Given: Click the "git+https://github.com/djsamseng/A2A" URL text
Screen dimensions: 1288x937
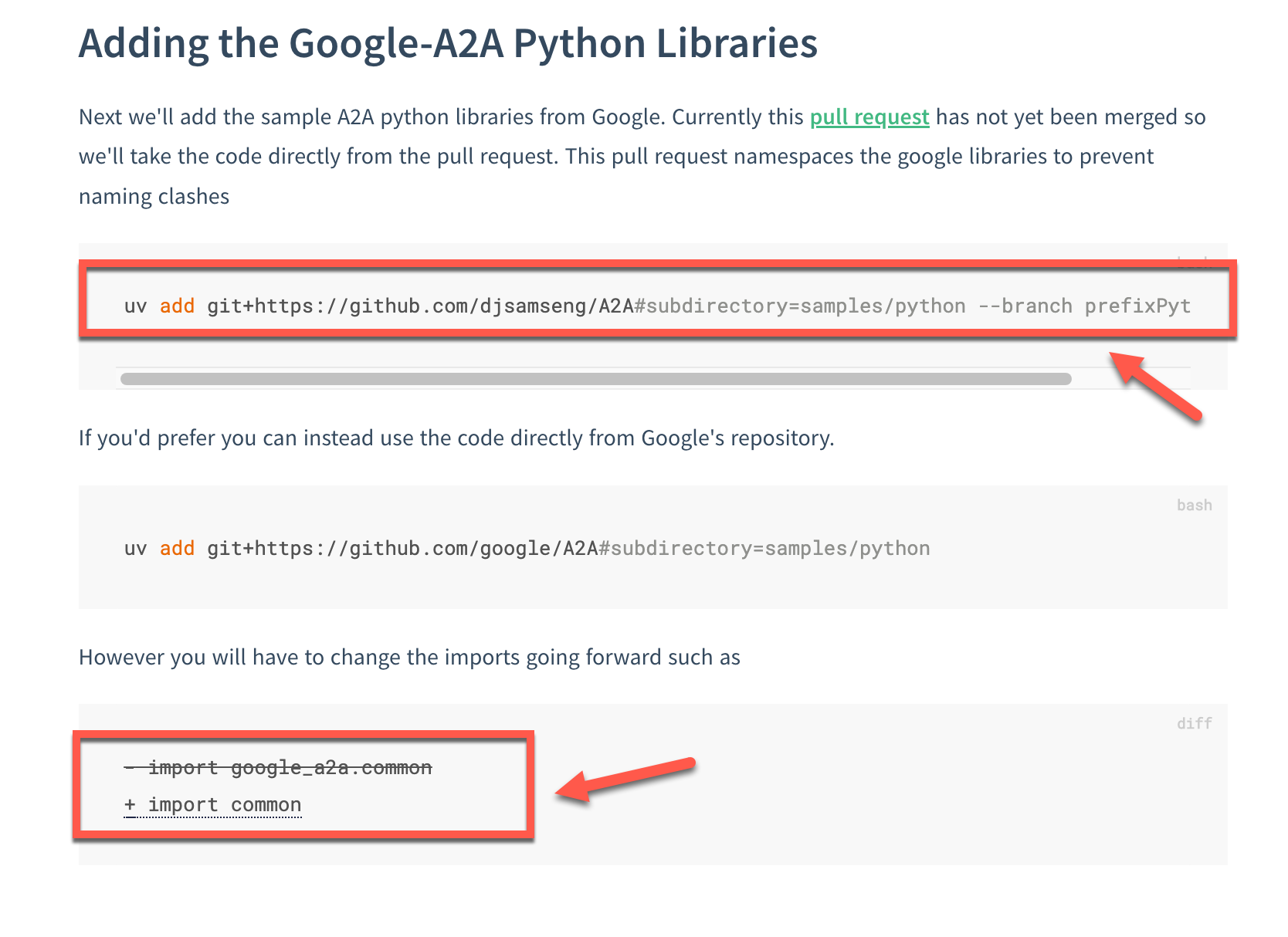Looking at the screenshot, I should click(420, 306).
